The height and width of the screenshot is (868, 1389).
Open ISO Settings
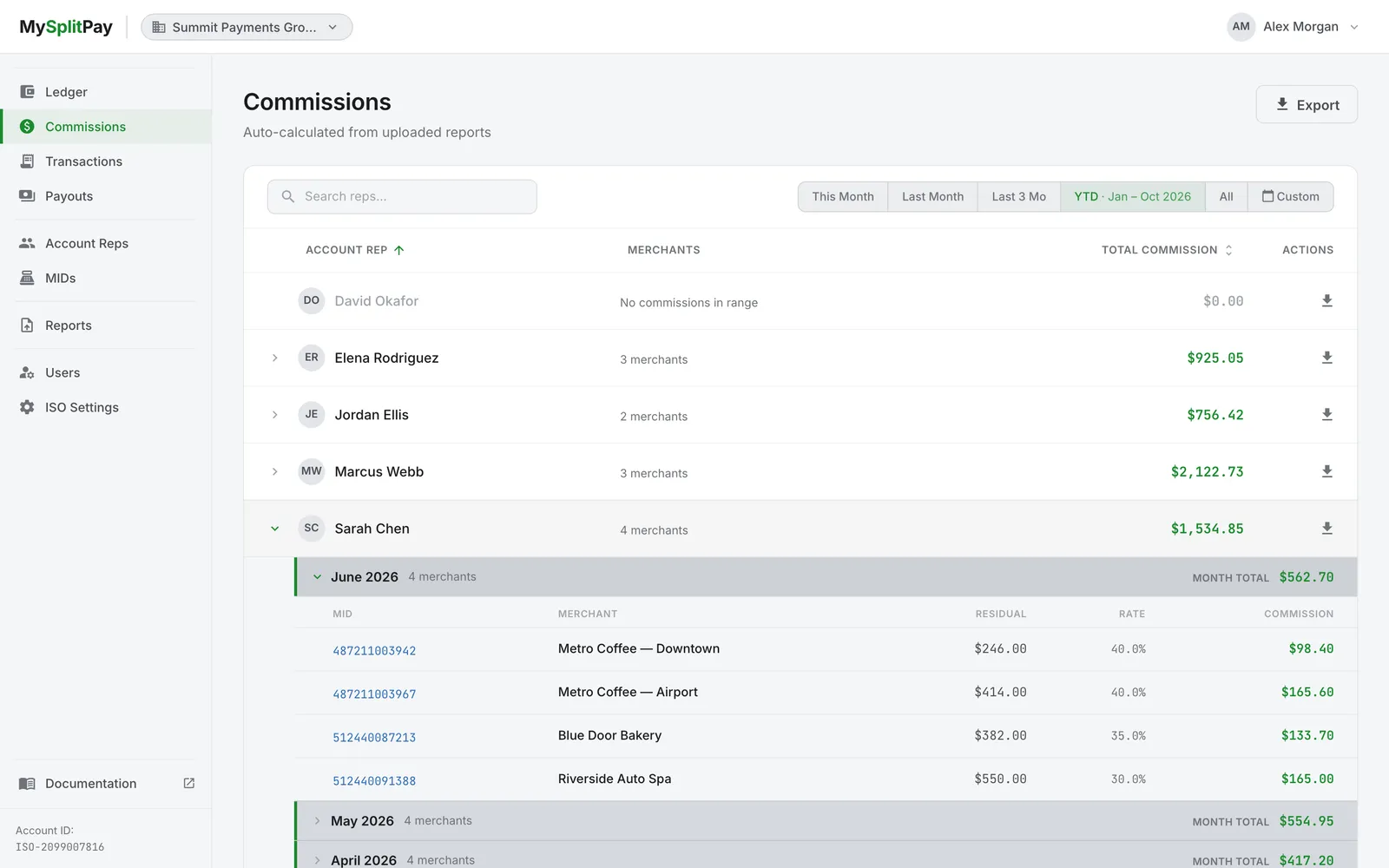106,407
